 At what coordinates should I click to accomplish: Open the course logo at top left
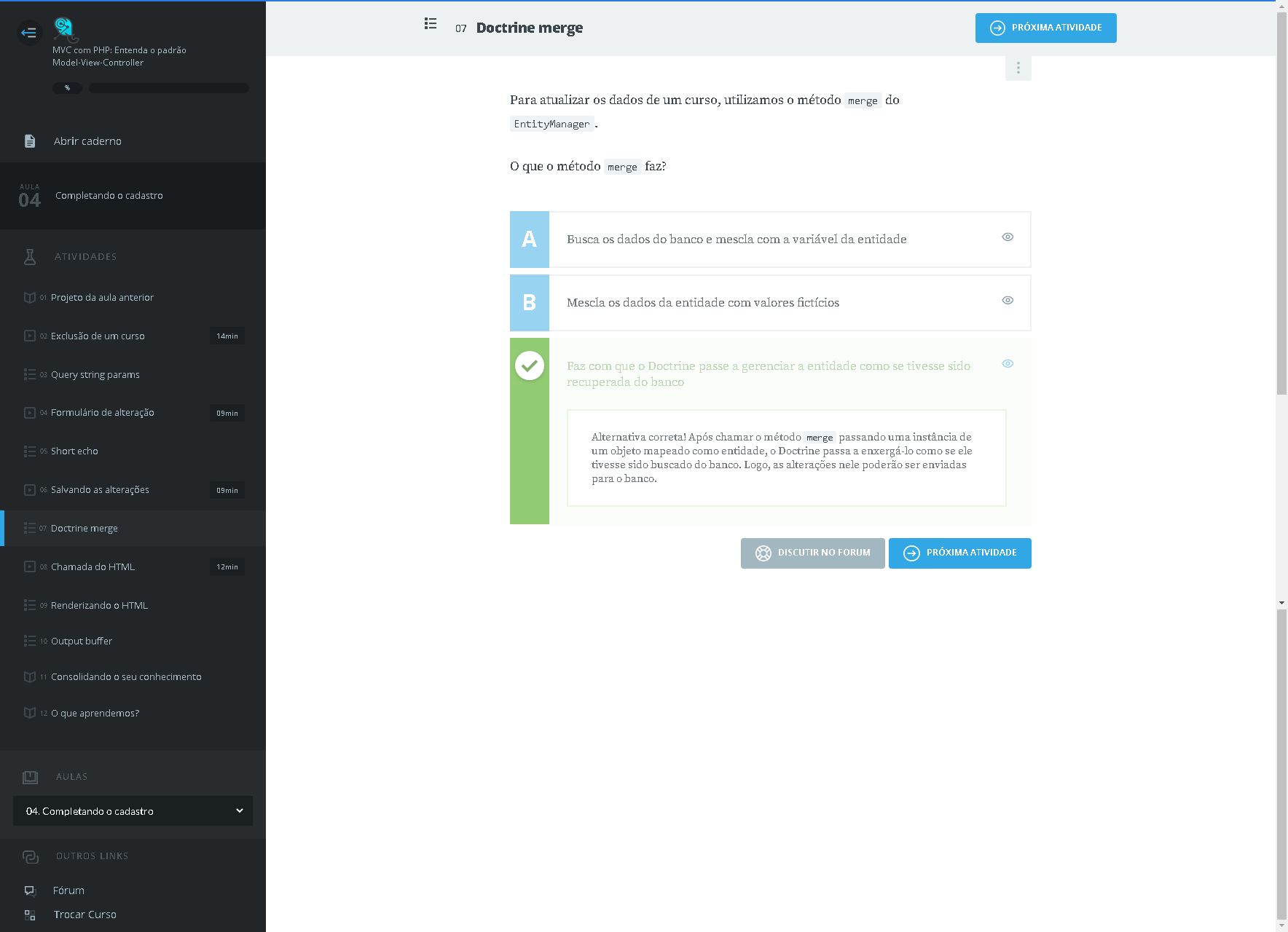[x=65, y=29]
